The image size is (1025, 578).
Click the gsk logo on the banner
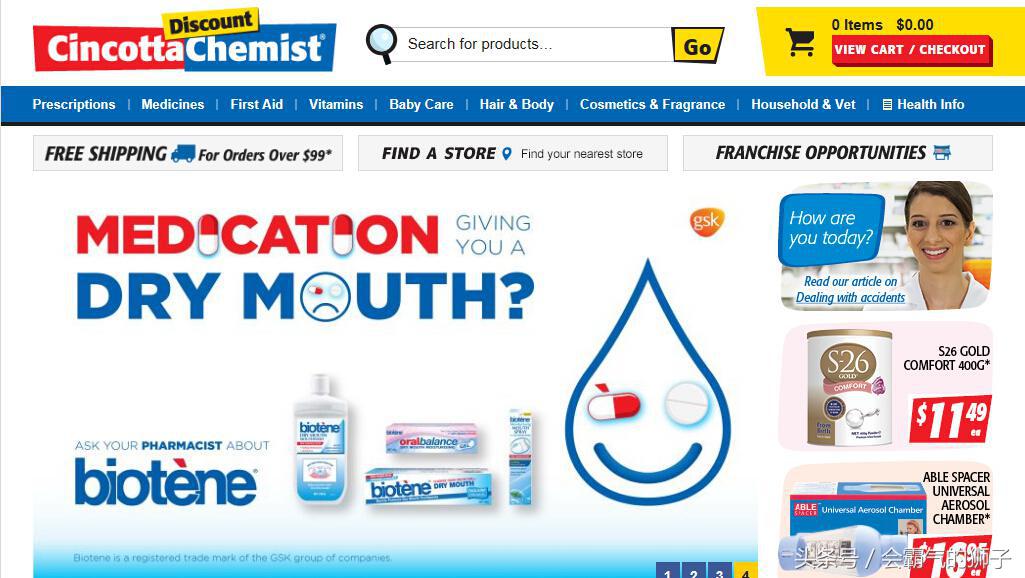pos(707,222)
